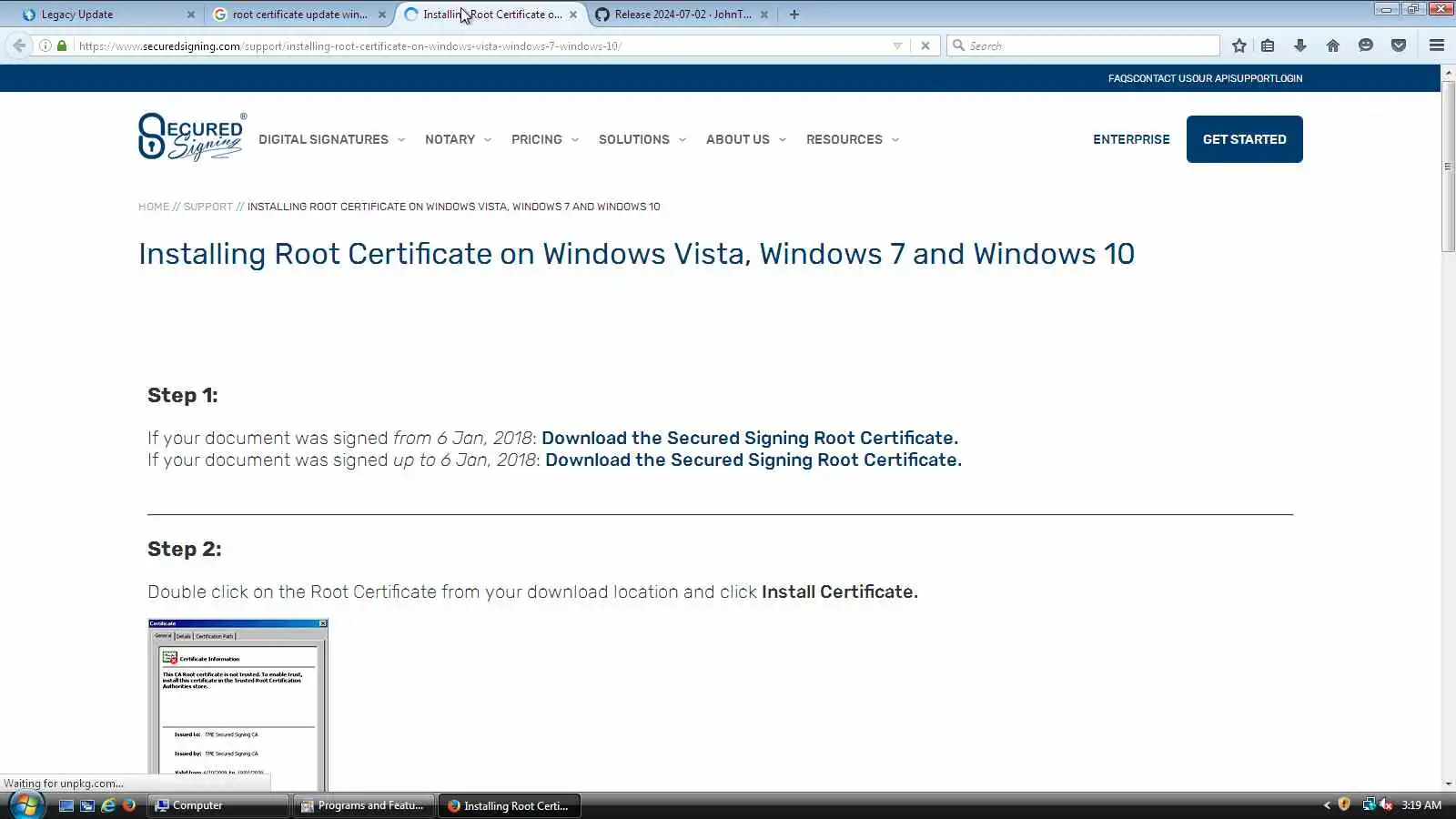
Task: Go to Home in the breadcrumb
Action: coord(154,207)
